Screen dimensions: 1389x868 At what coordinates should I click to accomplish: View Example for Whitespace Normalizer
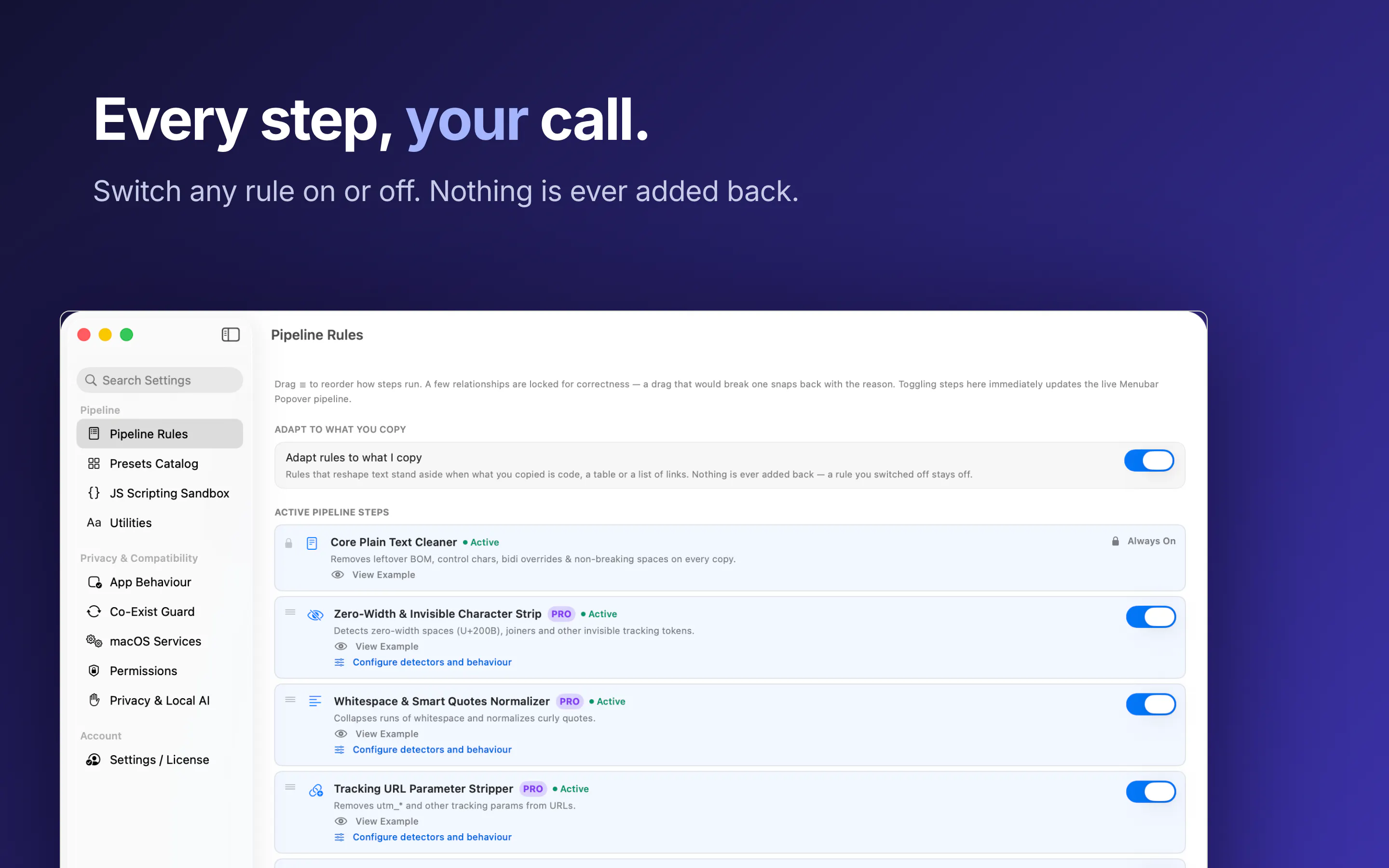pos(376,733)
